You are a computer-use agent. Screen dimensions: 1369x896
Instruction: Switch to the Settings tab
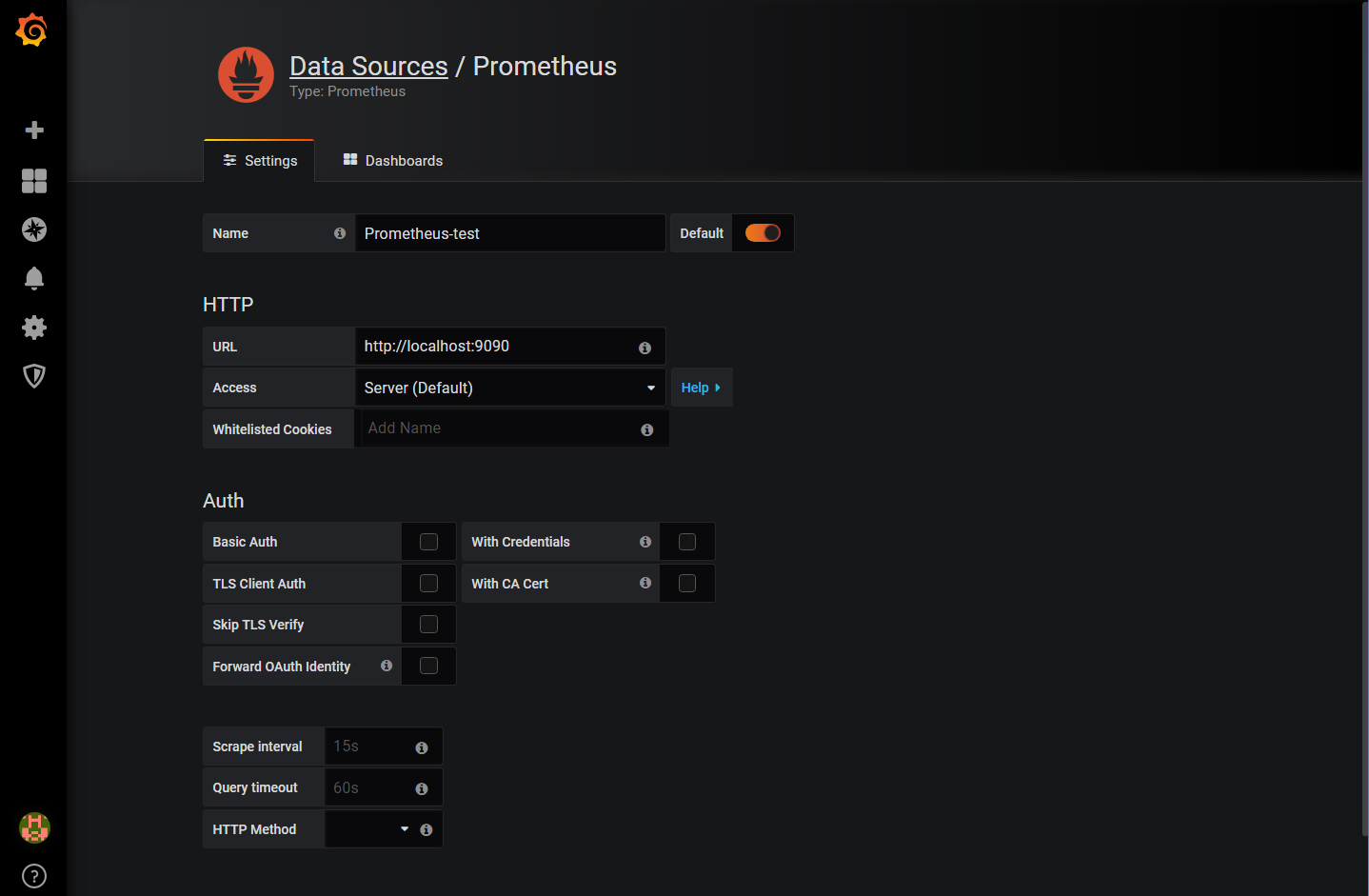259,161
